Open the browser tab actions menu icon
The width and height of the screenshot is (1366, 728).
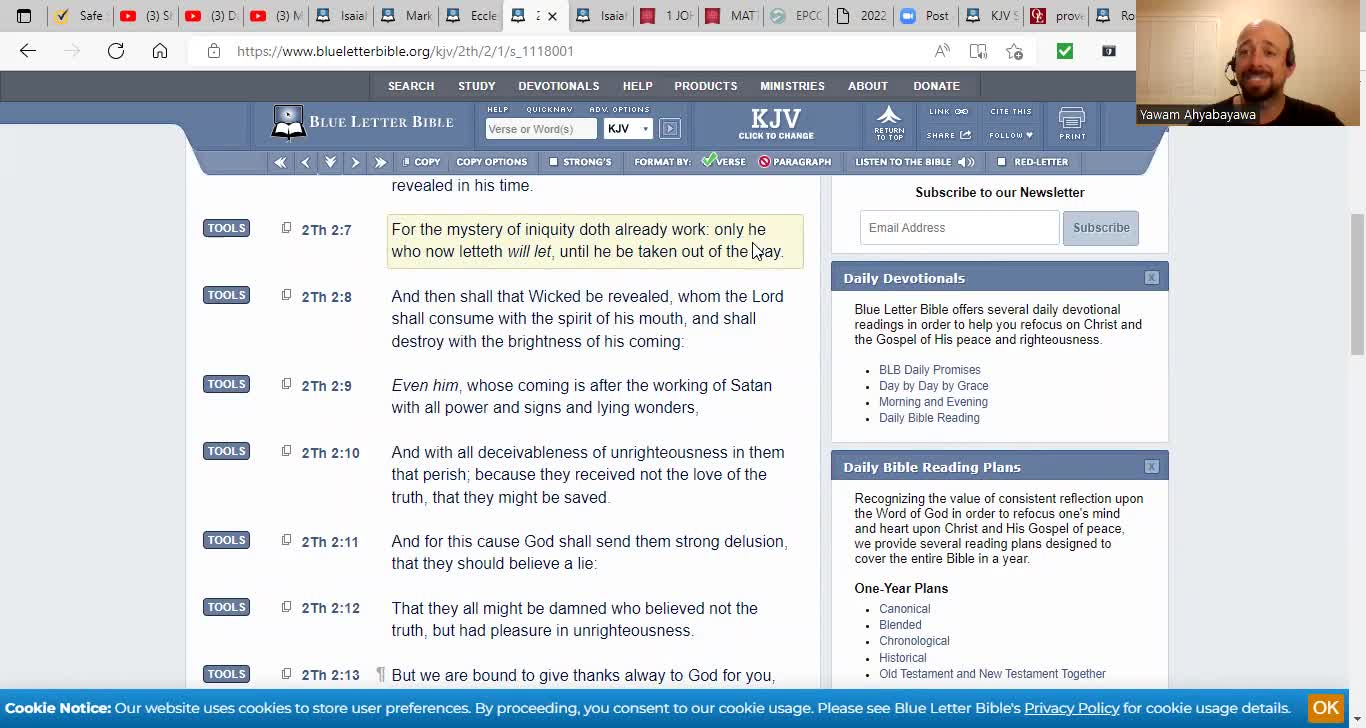tap(24, 16)
